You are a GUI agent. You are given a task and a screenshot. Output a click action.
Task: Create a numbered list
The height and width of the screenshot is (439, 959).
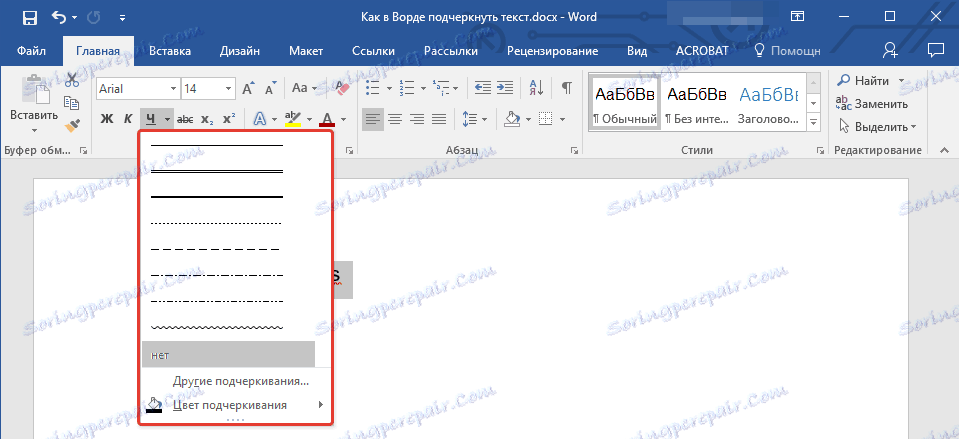[406, 88]
